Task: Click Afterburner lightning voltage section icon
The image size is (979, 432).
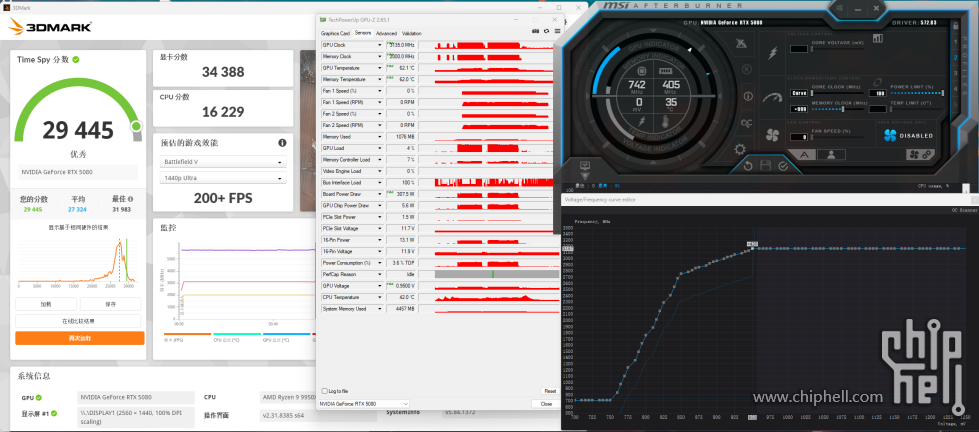Action: click(772, 54)
